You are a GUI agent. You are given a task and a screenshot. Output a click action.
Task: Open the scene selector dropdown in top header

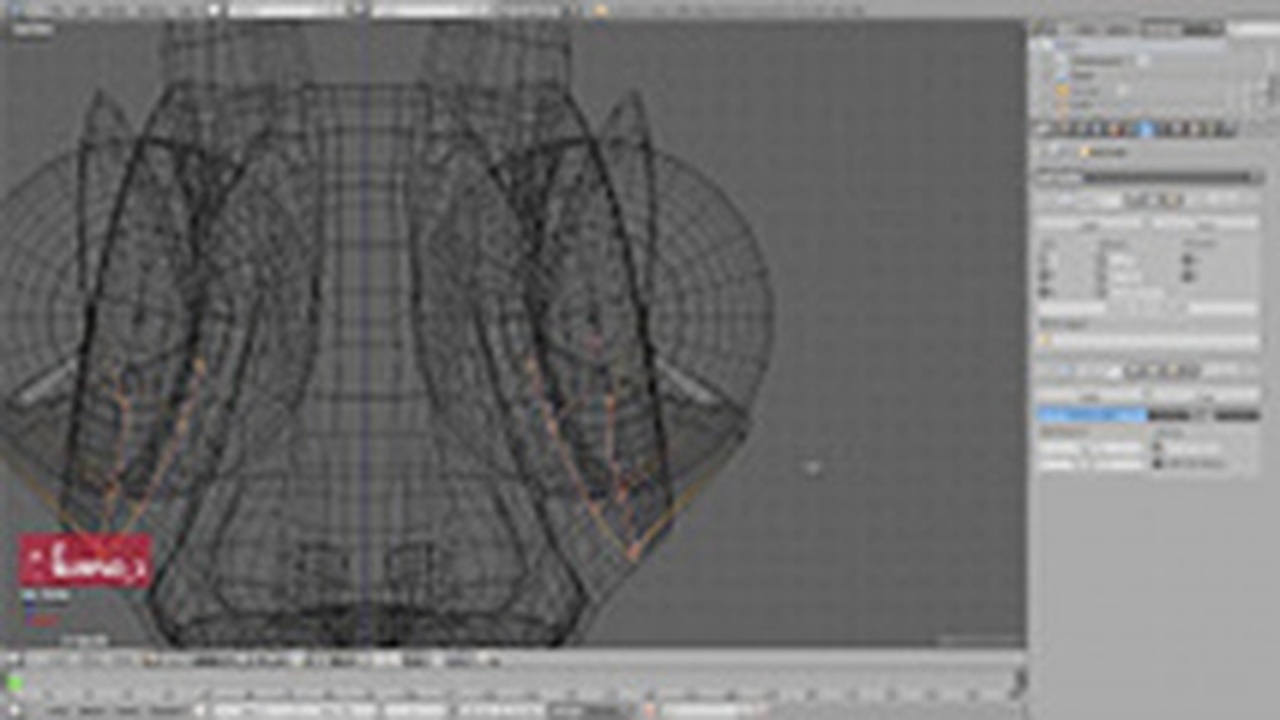430,9
